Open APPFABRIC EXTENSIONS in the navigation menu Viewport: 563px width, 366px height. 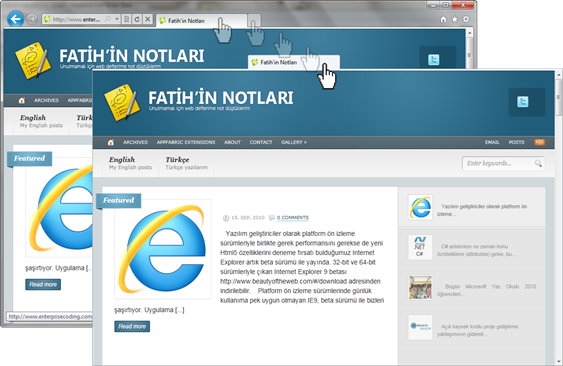click(186, 142)
